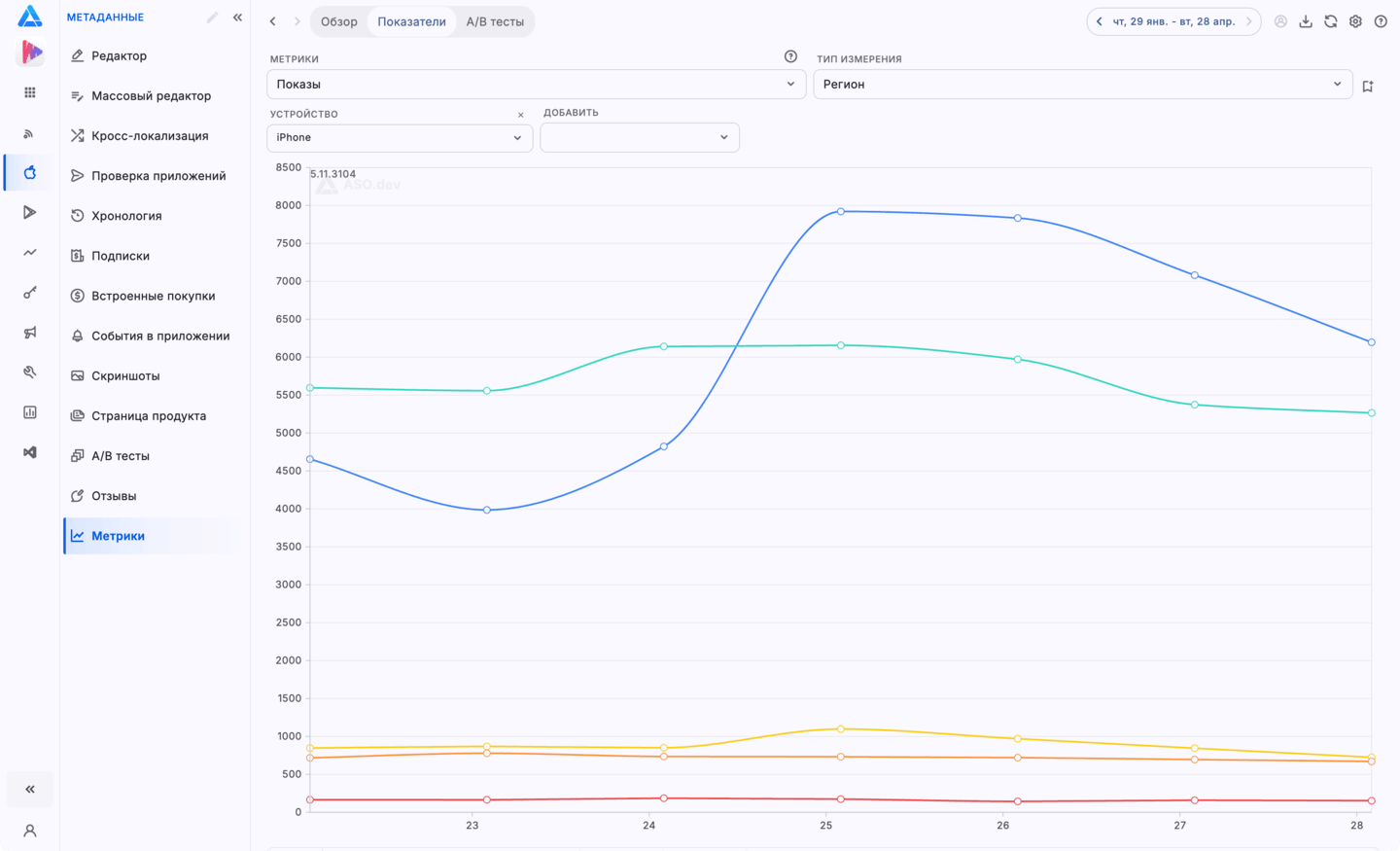The image size is (1400, 851).
Task: Click the refresh data icon
Action: tap(1331, 21)
